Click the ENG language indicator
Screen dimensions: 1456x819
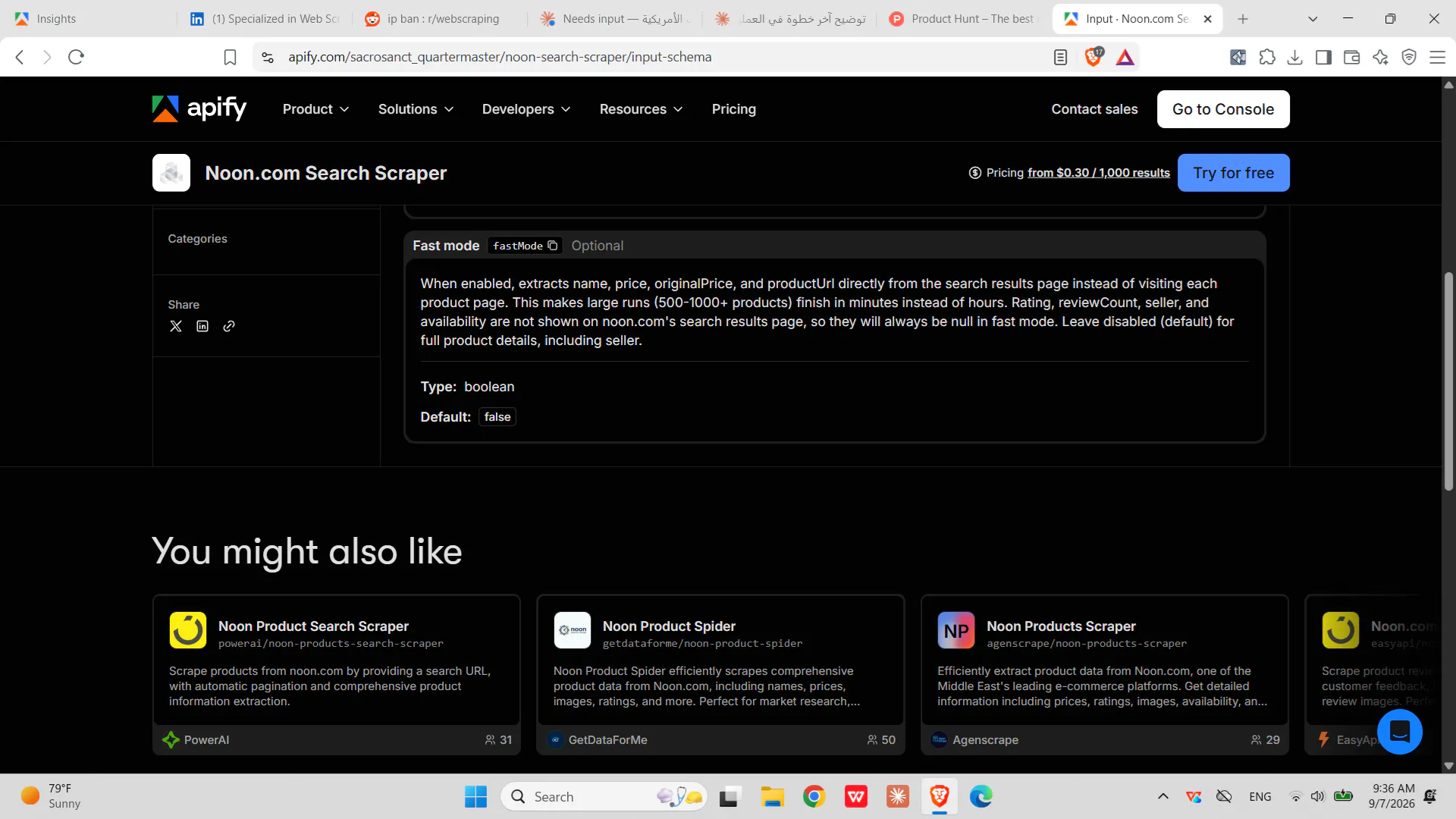[x=1260, y=796]
